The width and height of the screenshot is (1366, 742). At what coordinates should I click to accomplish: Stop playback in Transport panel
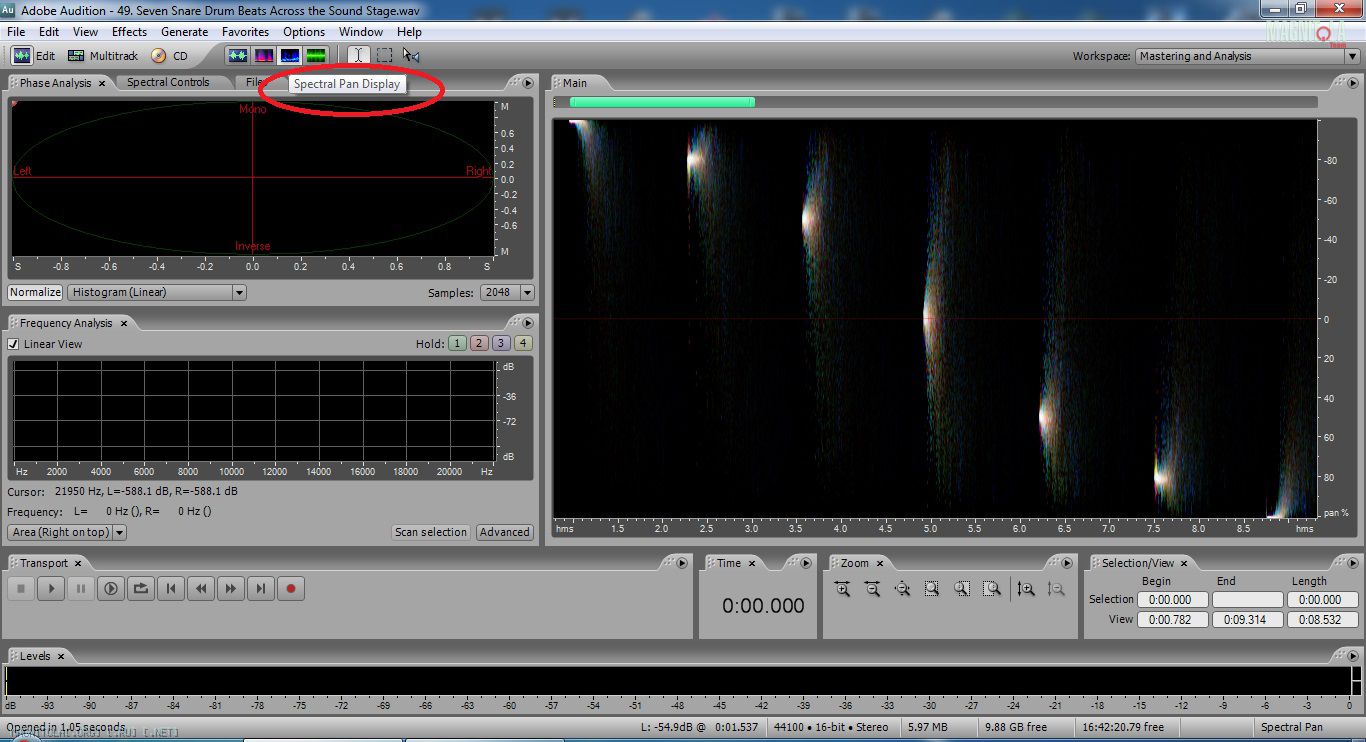[21, 589]
